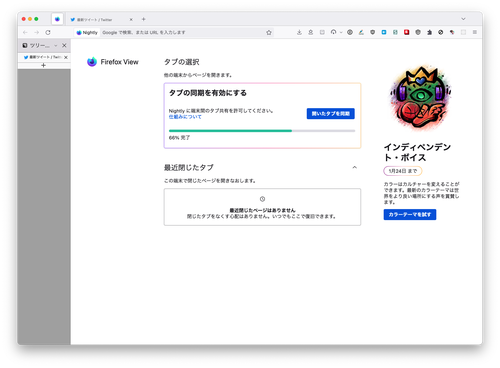Open the hamburger application menu
500x368 pixels.
(x=475, y=32)
